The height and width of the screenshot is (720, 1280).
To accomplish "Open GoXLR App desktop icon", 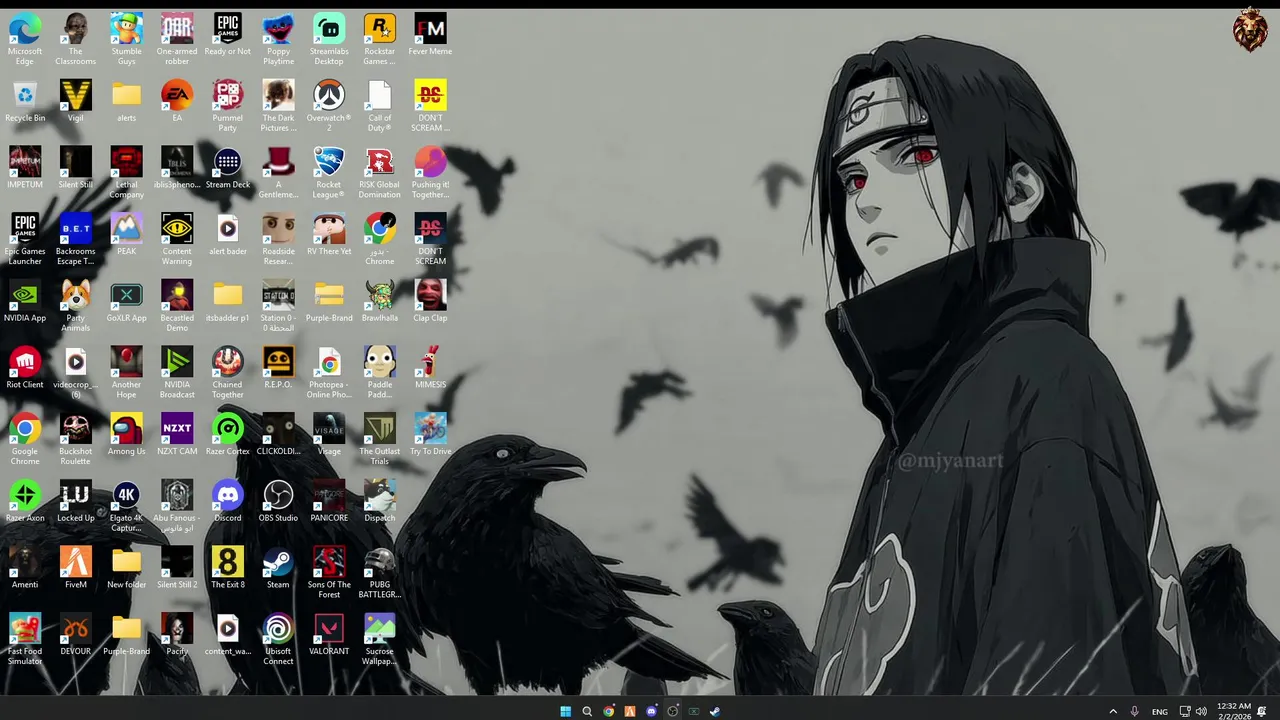I will tap(126, 302).
